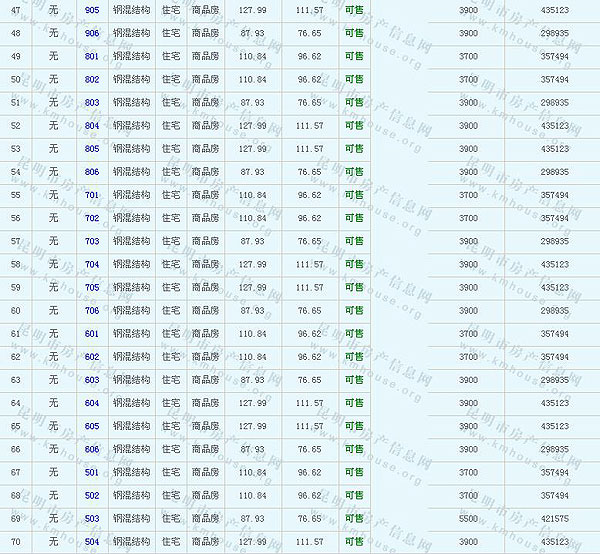Open room 804 details link

click(x=92, y=126)
